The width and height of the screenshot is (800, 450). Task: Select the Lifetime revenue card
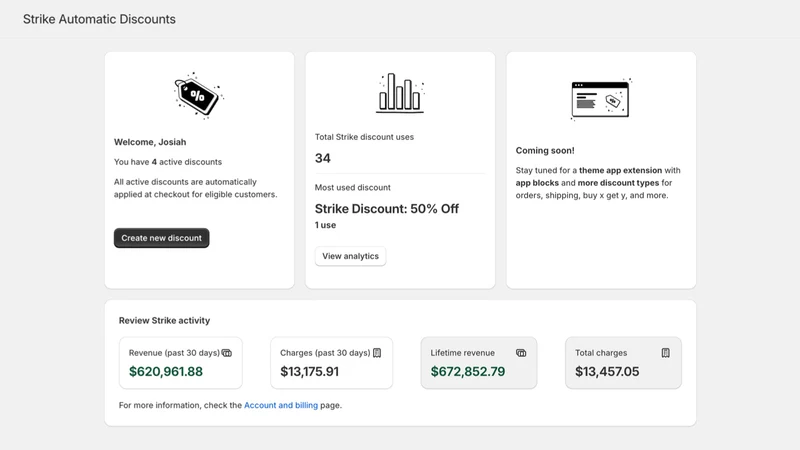479,363
